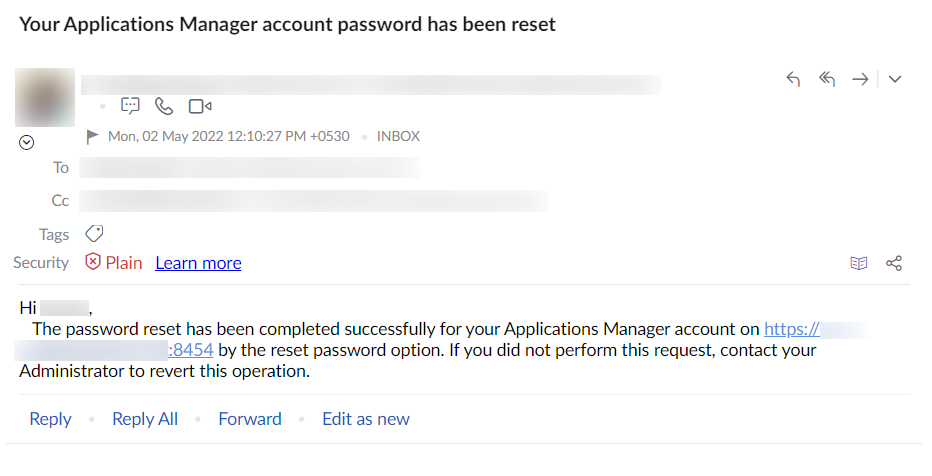Add a tag using the tag icon
932x476 pixels.
click(x=94, y=234)
